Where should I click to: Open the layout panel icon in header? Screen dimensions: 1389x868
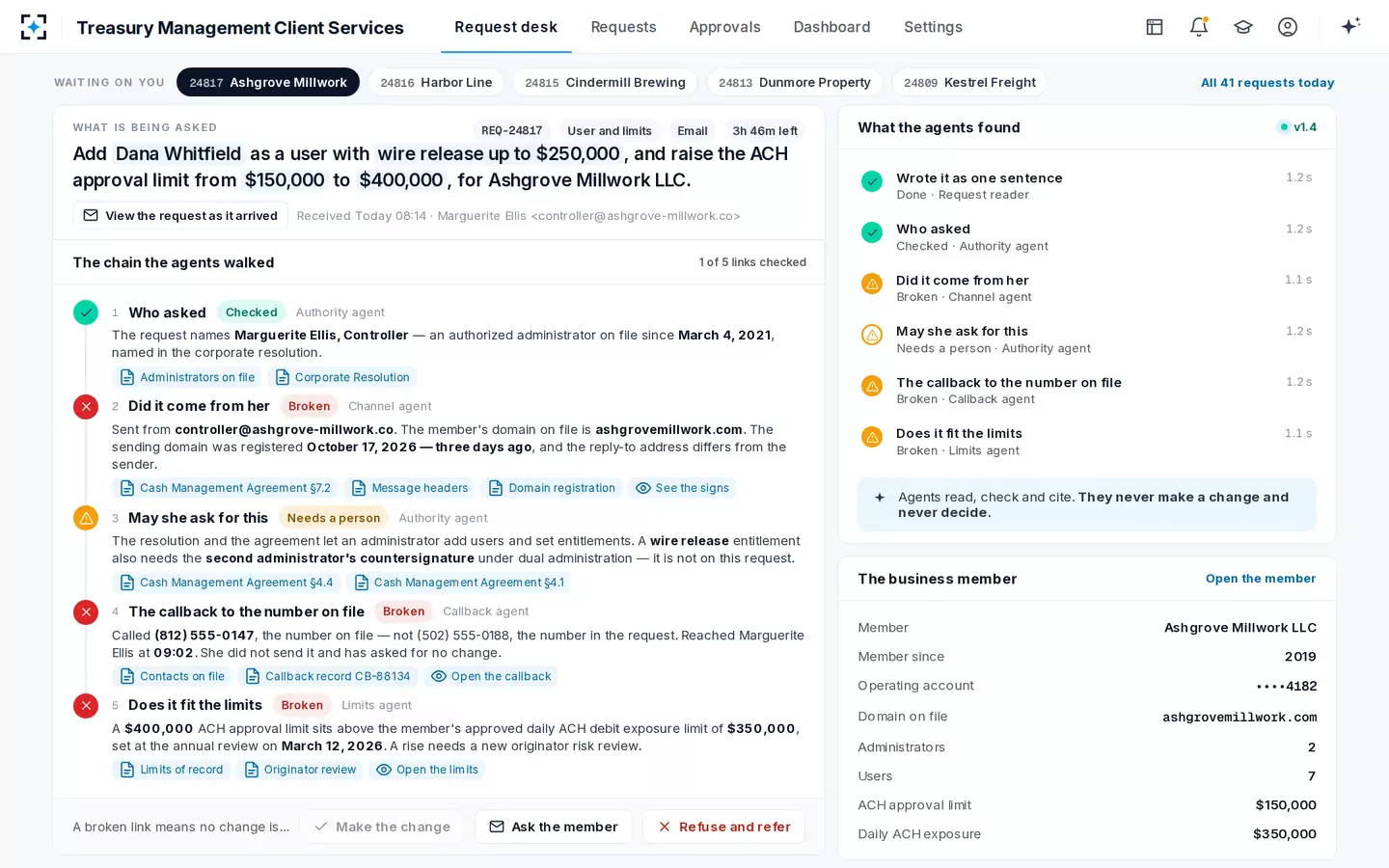tap(1155, 27)
